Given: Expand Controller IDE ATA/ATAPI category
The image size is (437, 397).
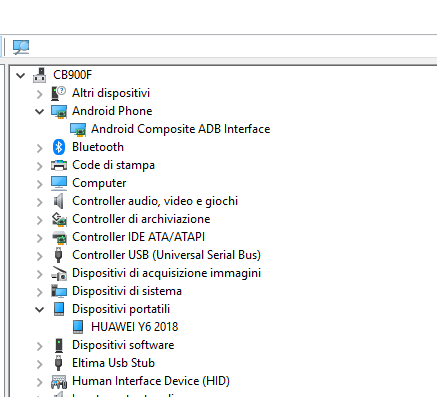Looking at the screenshot, I should (x=40, y=238).
